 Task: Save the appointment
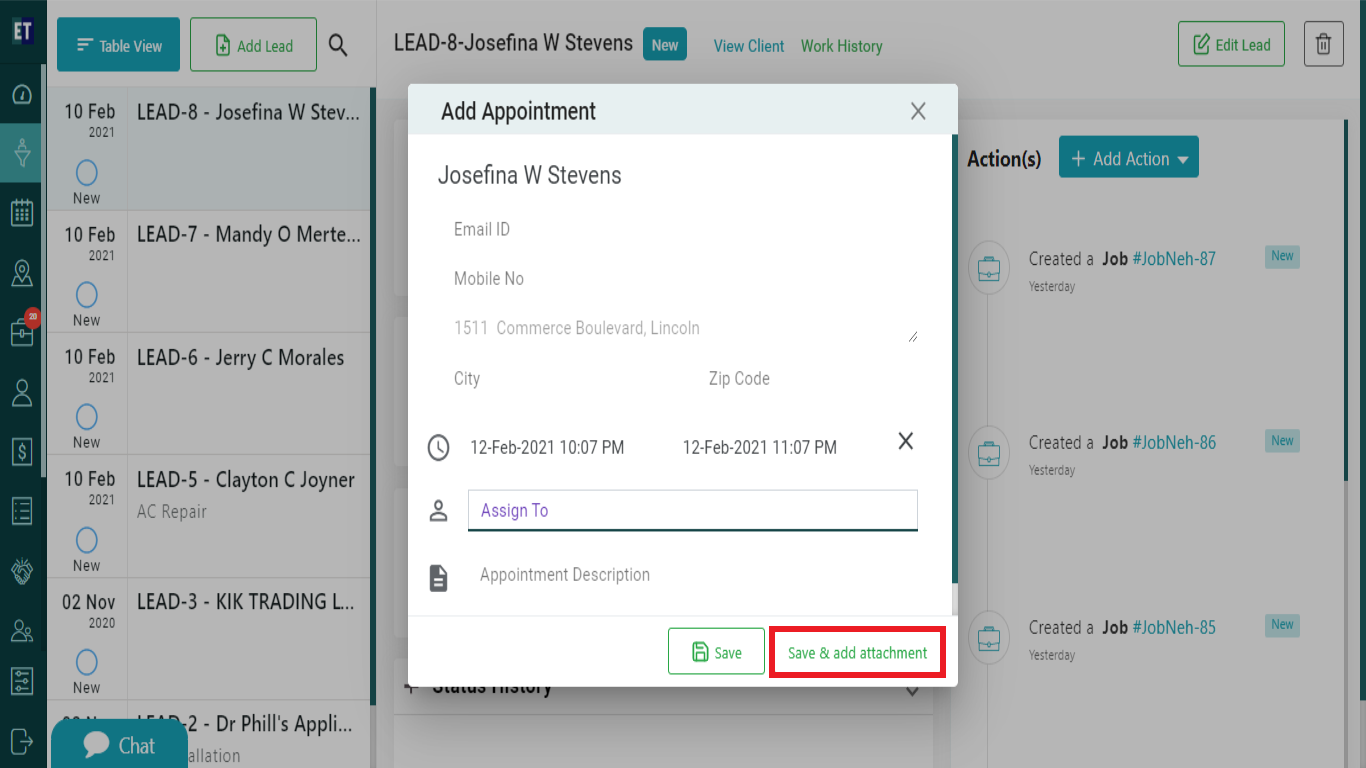coord(716,652)
